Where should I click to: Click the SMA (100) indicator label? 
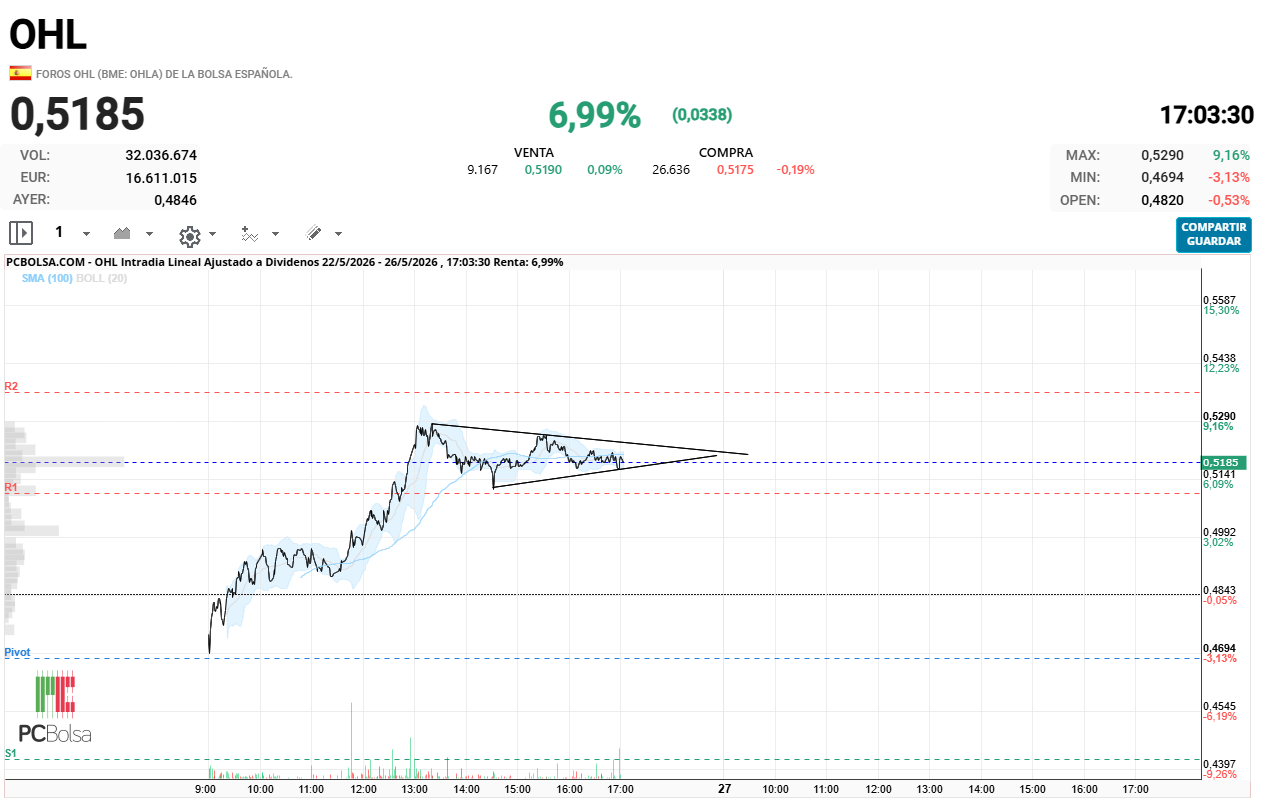47,278
